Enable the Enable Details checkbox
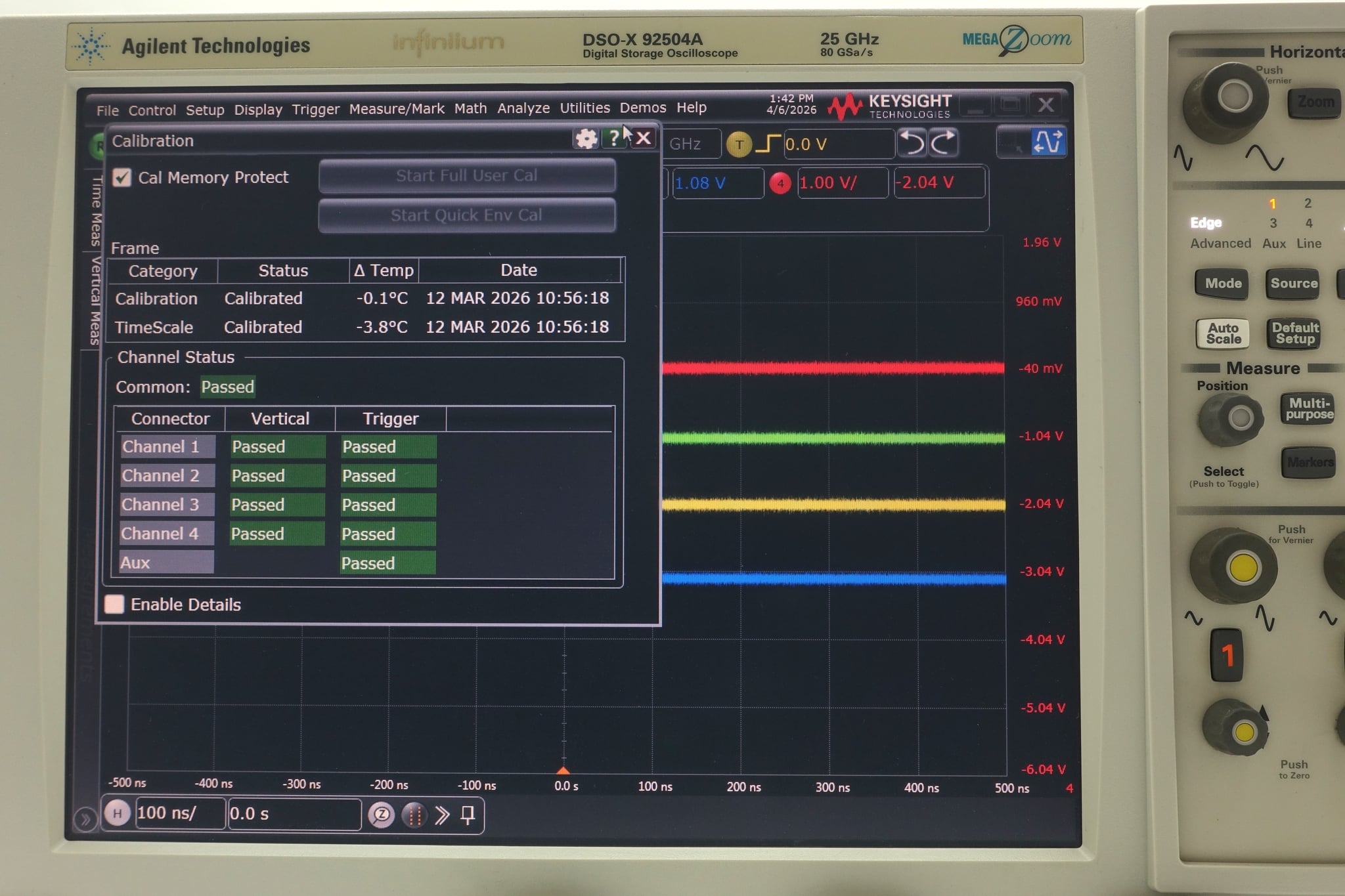This screenshot has height=896, width=1345. coord(114,604)
